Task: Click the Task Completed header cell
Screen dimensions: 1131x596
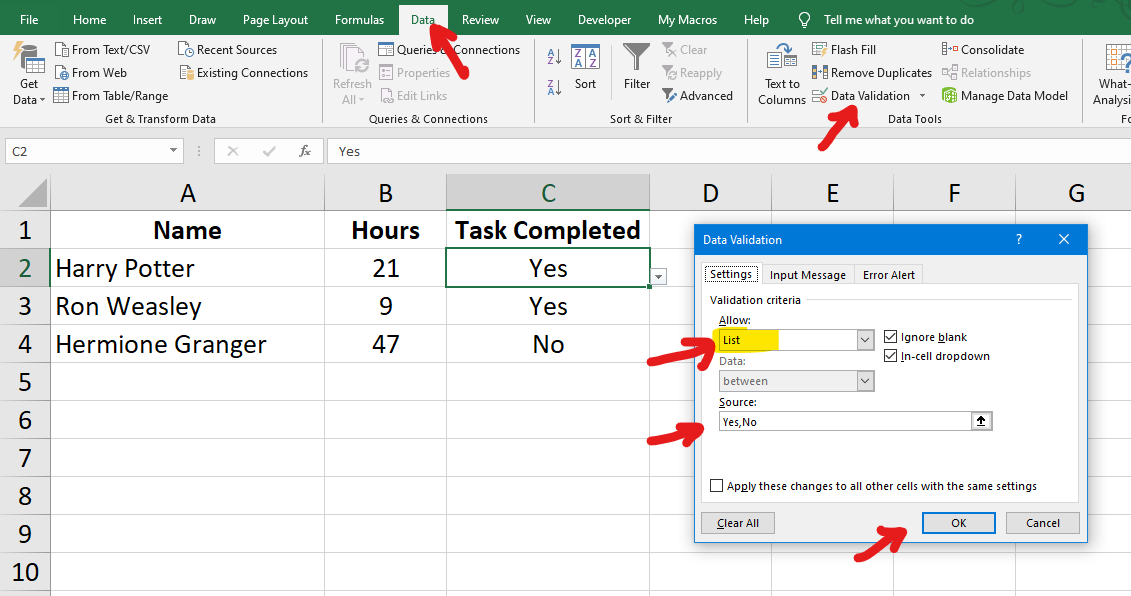Action: tap(548, 230)
